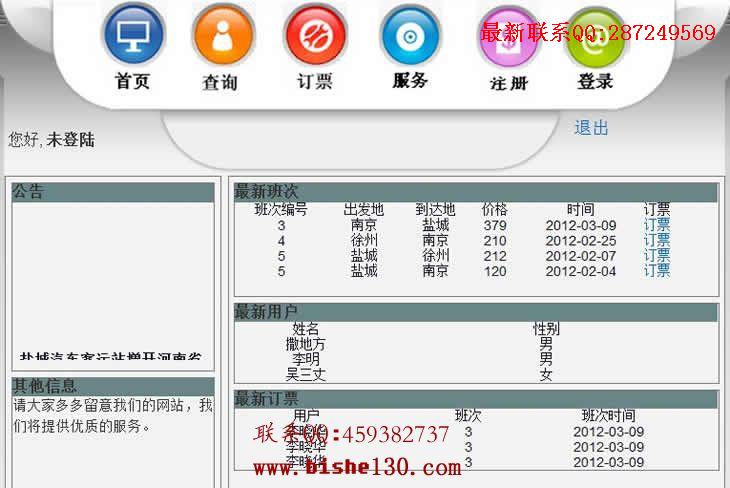Click the 您好, 未登陆 greeting text
The image size is (730, 488).
tap(52, 140)
